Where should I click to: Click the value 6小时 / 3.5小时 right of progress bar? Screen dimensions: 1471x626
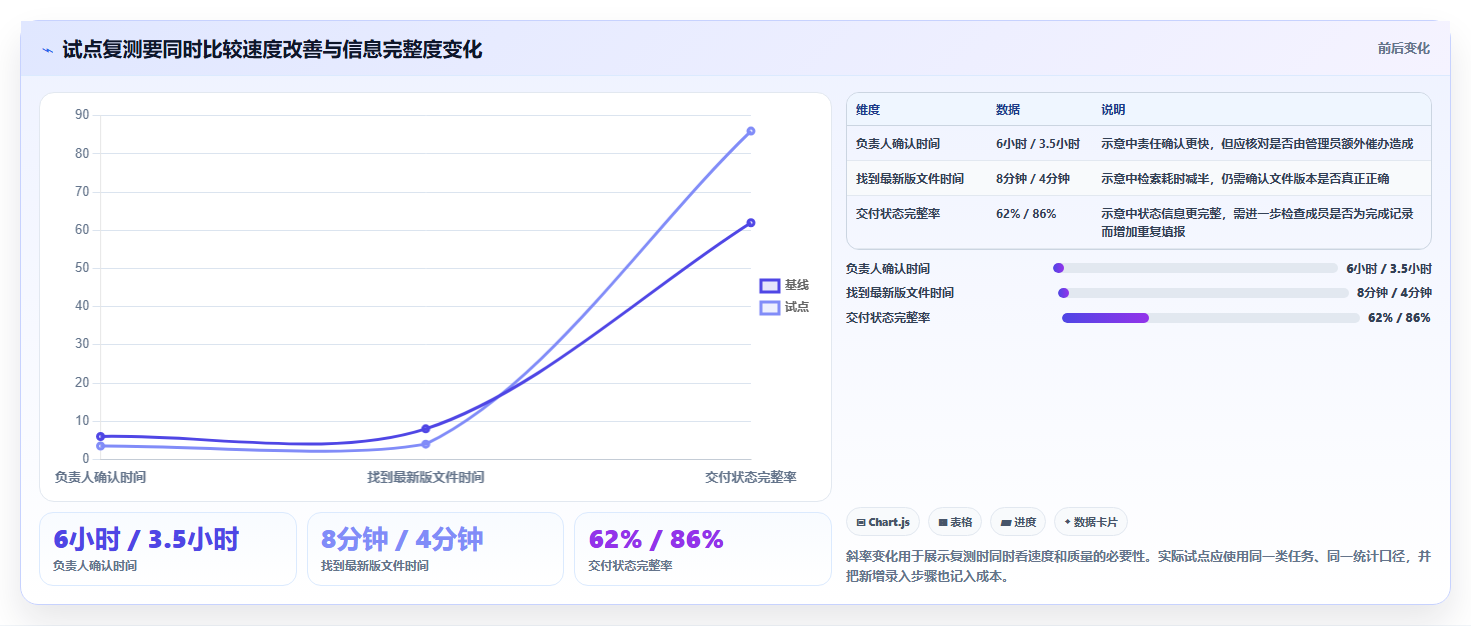click(1389, 268)
